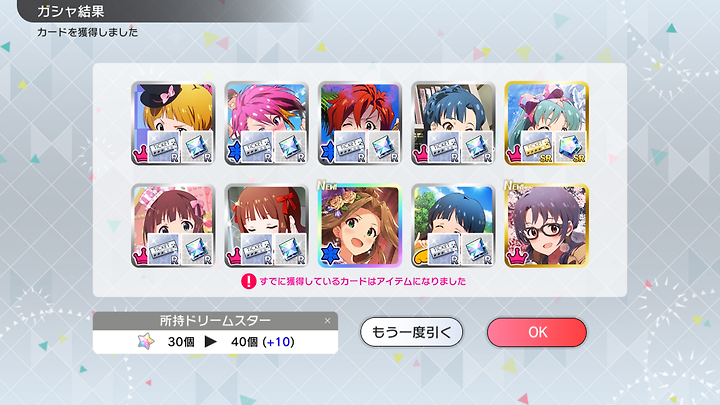The image size is (720, 405).
Task: Select the gold SR teal twin-tail card
Action: click(x=546, y=124)
